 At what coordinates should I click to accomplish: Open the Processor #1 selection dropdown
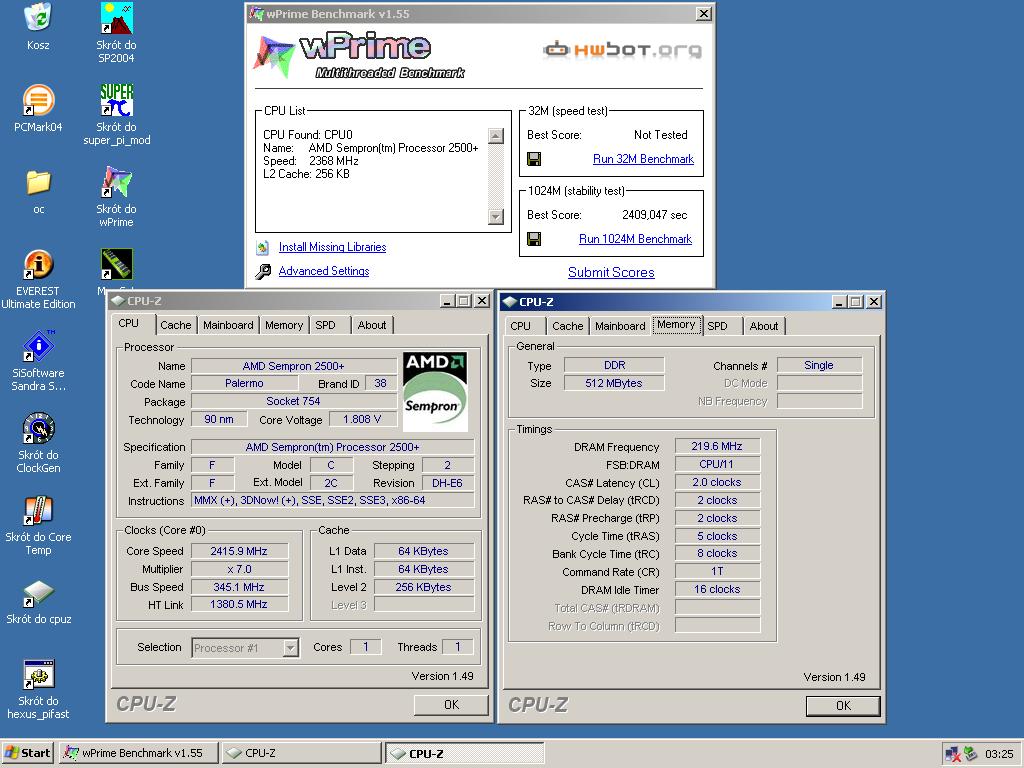(291, 648)
